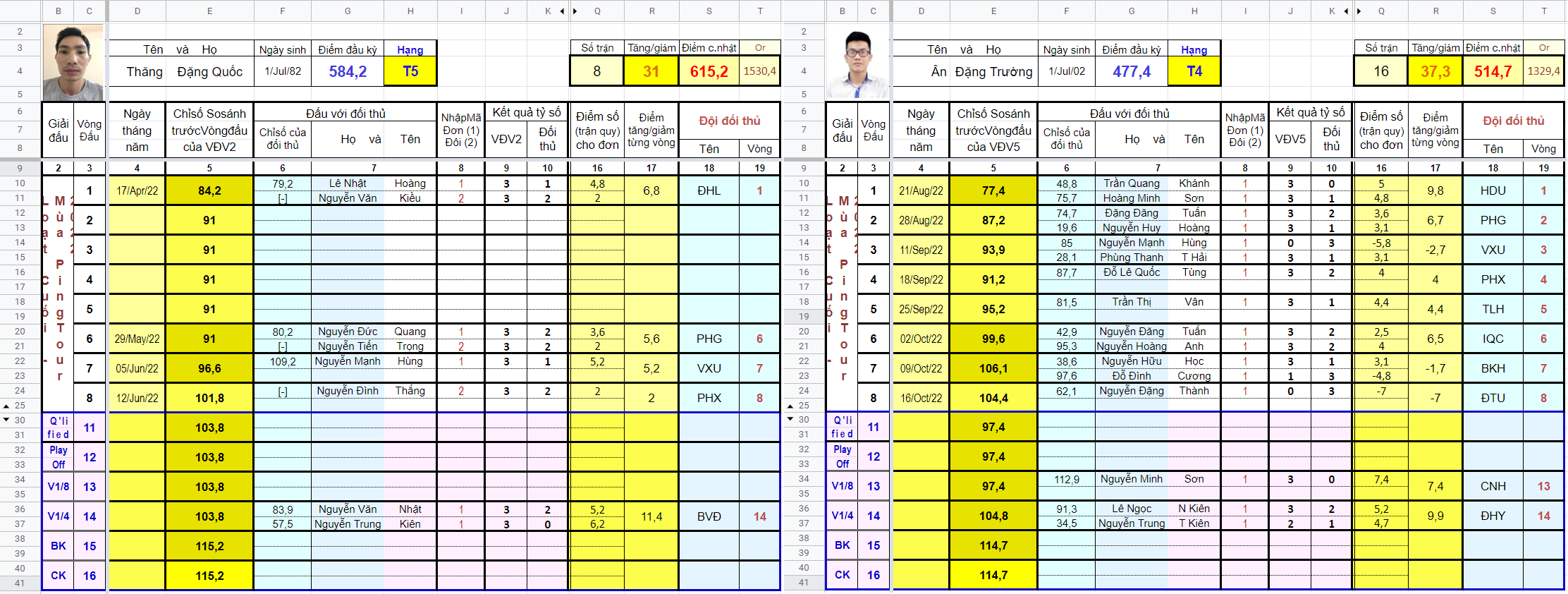Select column S header in the left sheet
Screen dimensions: 1568x594
709,11
